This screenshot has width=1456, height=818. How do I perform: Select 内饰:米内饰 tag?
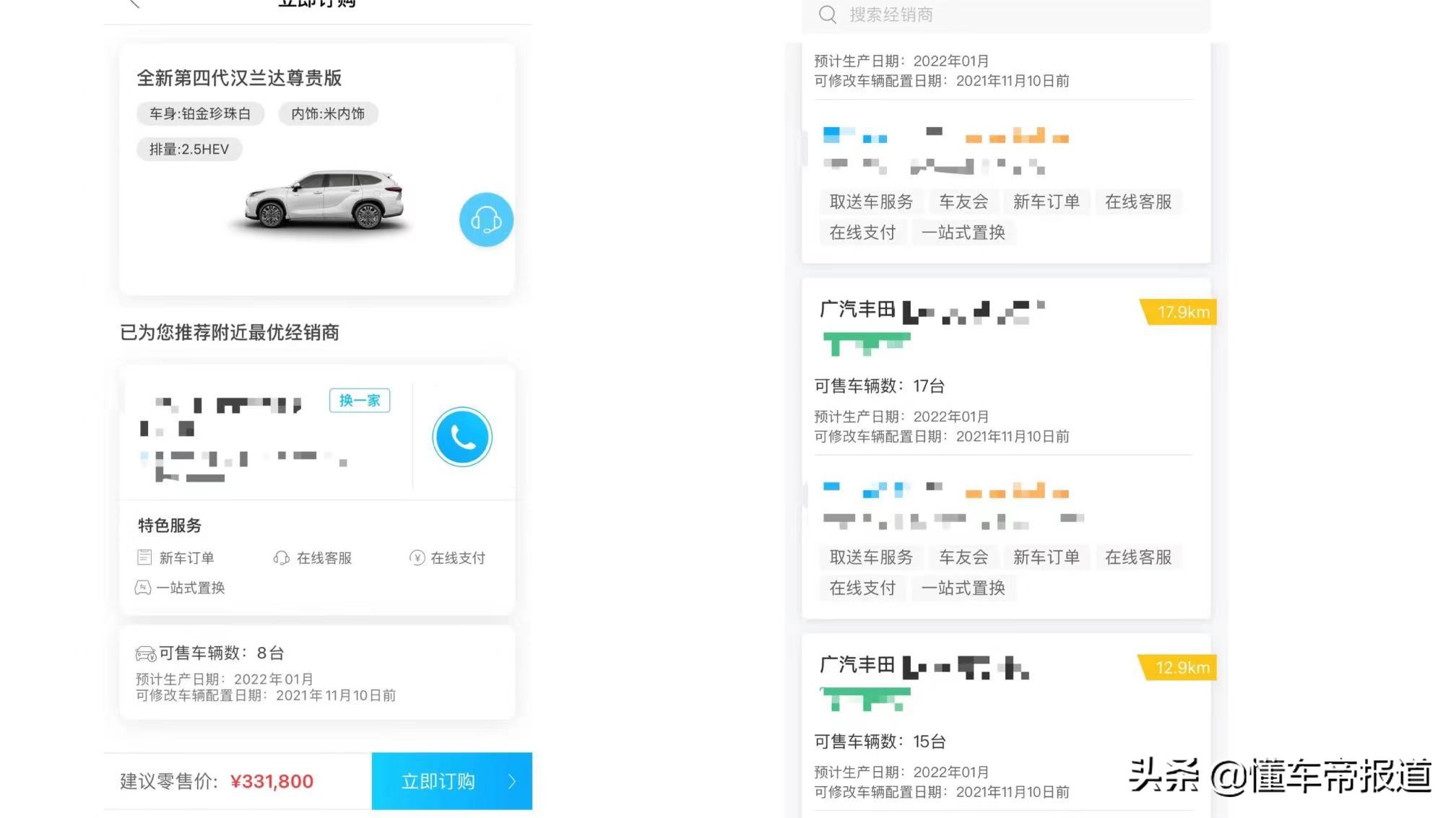[328, 113]
